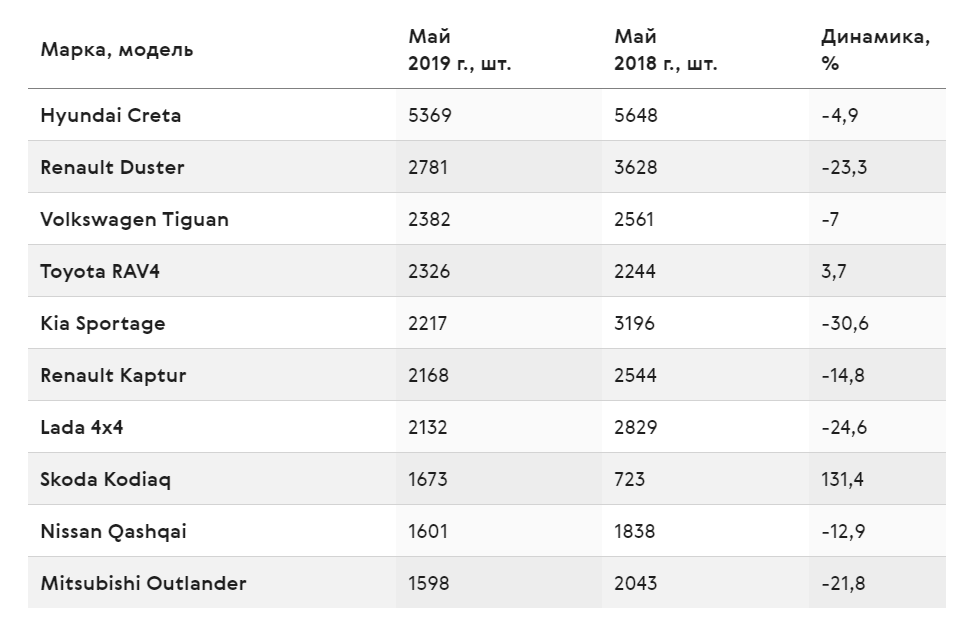Select the 723 value for May 2018
This screenshot has height=631, width=968.
point(629,480)
